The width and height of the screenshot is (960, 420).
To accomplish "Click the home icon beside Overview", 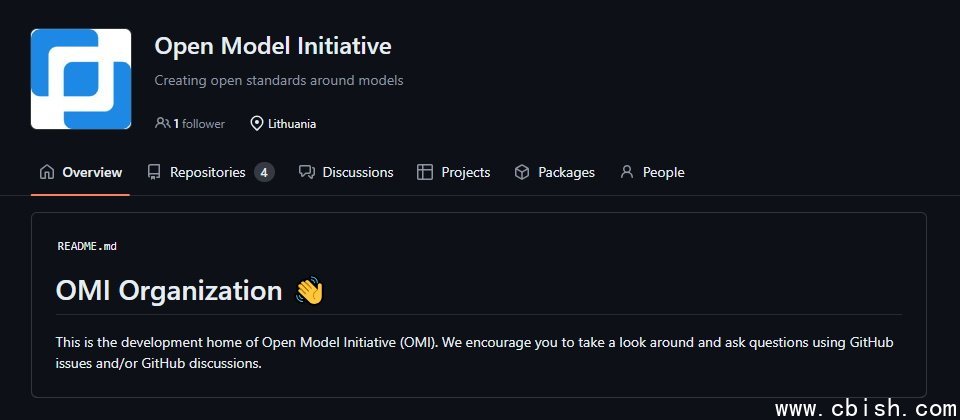I will [x=47, y=172].
